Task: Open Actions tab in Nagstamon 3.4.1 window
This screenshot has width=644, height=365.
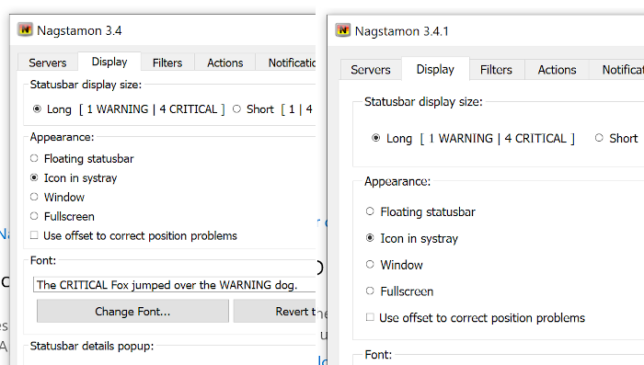Action: [x=557, y=69]
